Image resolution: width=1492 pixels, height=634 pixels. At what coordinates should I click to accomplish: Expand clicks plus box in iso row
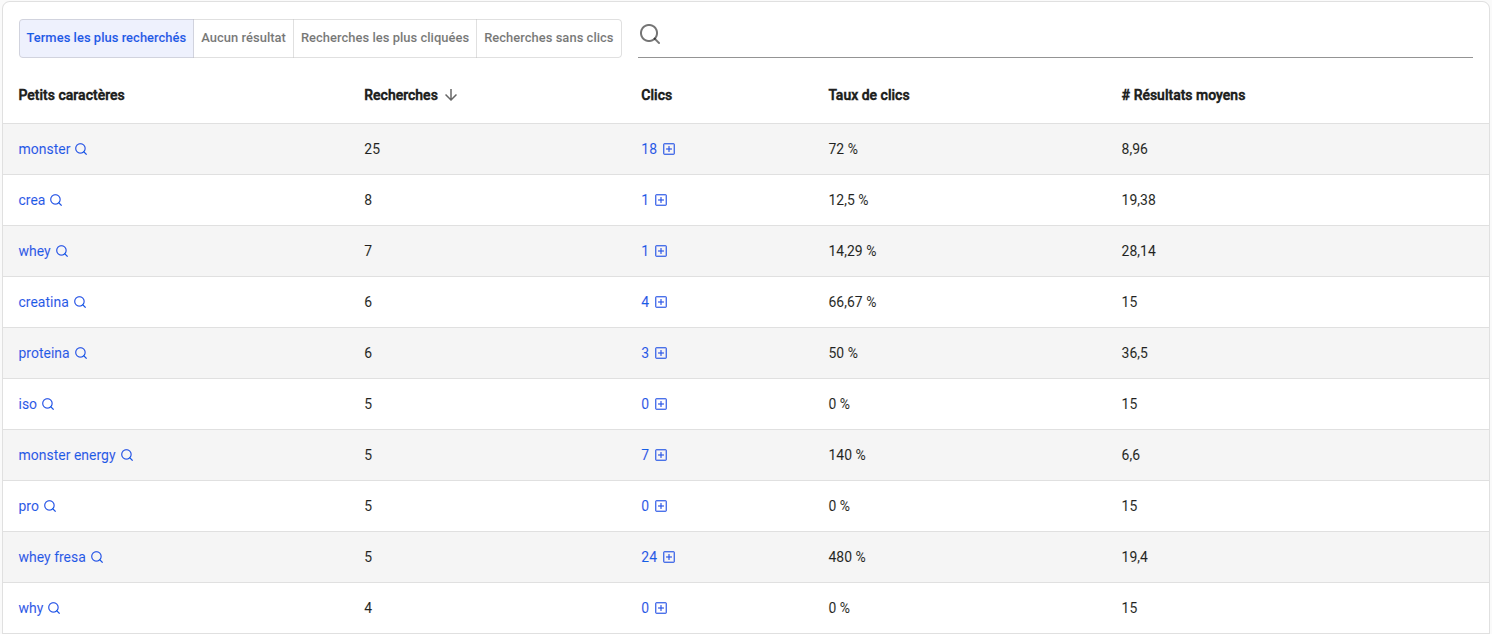[661, 404]
